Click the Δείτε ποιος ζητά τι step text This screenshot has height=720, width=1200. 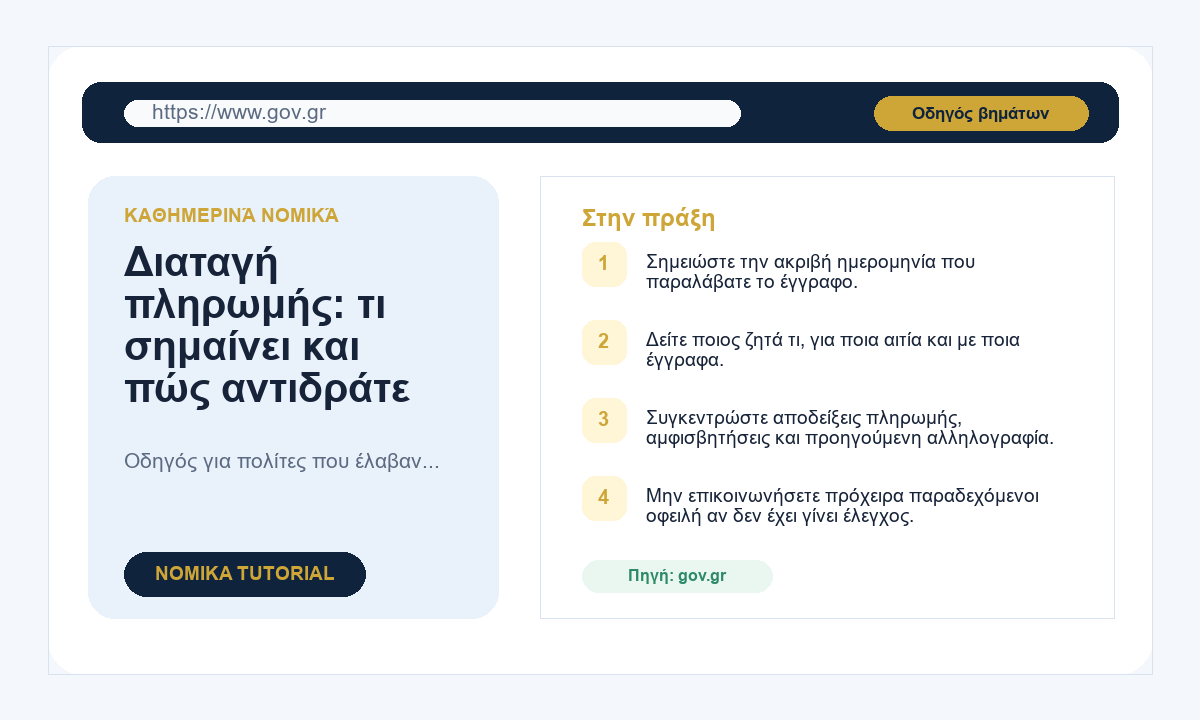[833, 350]
